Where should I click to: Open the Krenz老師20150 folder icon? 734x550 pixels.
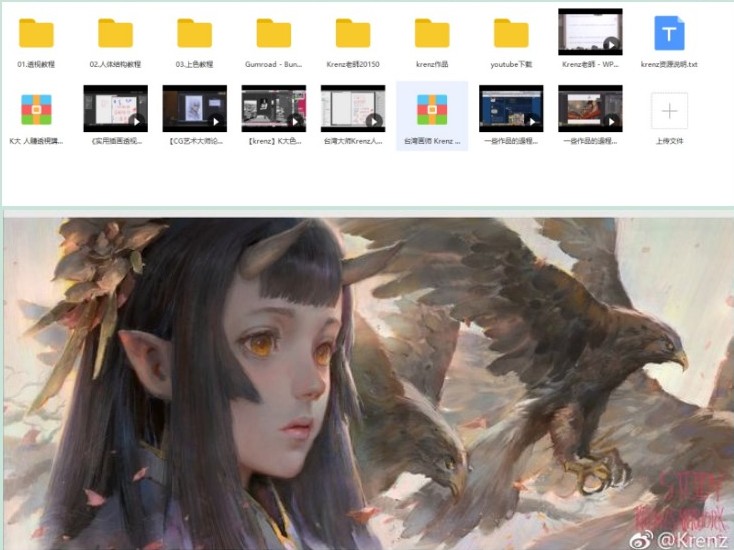pos(352,33)
